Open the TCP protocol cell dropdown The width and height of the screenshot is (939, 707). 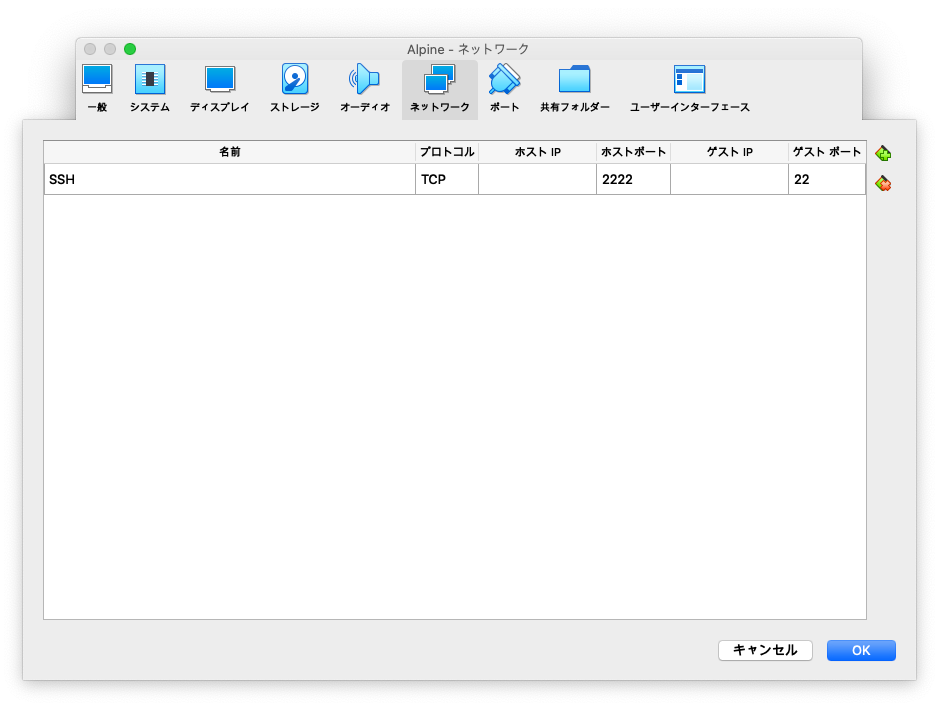pyautogui.click(x=447, y=179)
